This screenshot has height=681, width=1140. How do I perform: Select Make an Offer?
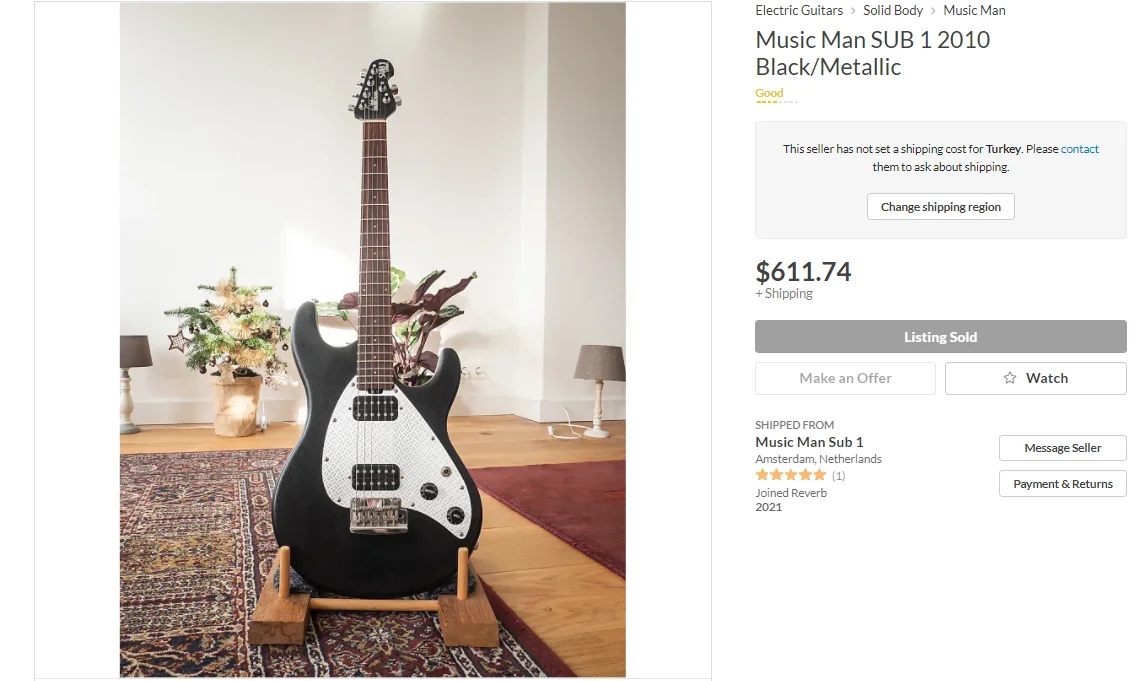pyautogui.click(x=845, y=378)
